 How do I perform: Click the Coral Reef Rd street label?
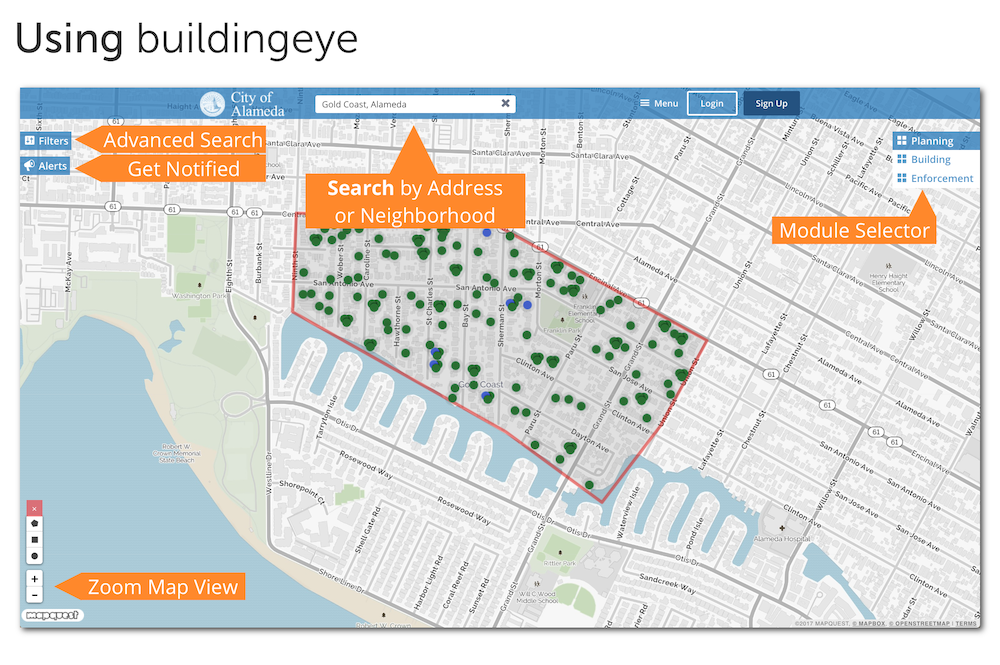(x=455, y=584)
